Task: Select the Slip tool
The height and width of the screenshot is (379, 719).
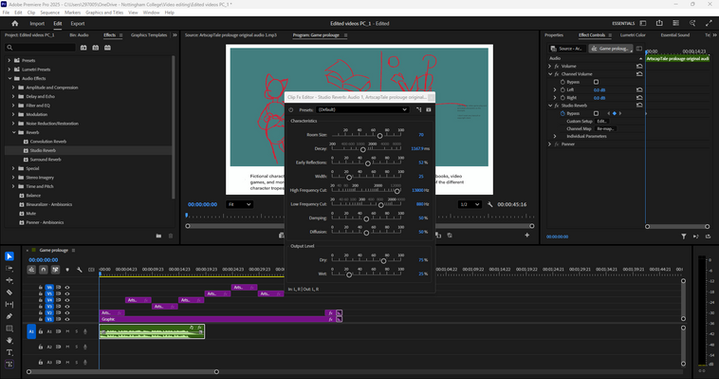Action: 9,304
